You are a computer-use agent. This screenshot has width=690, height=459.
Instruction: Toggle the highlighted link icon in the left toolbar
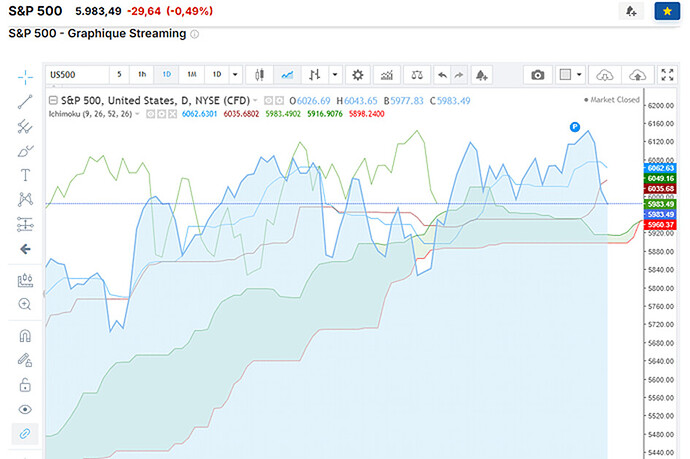[x=25, y=434]
